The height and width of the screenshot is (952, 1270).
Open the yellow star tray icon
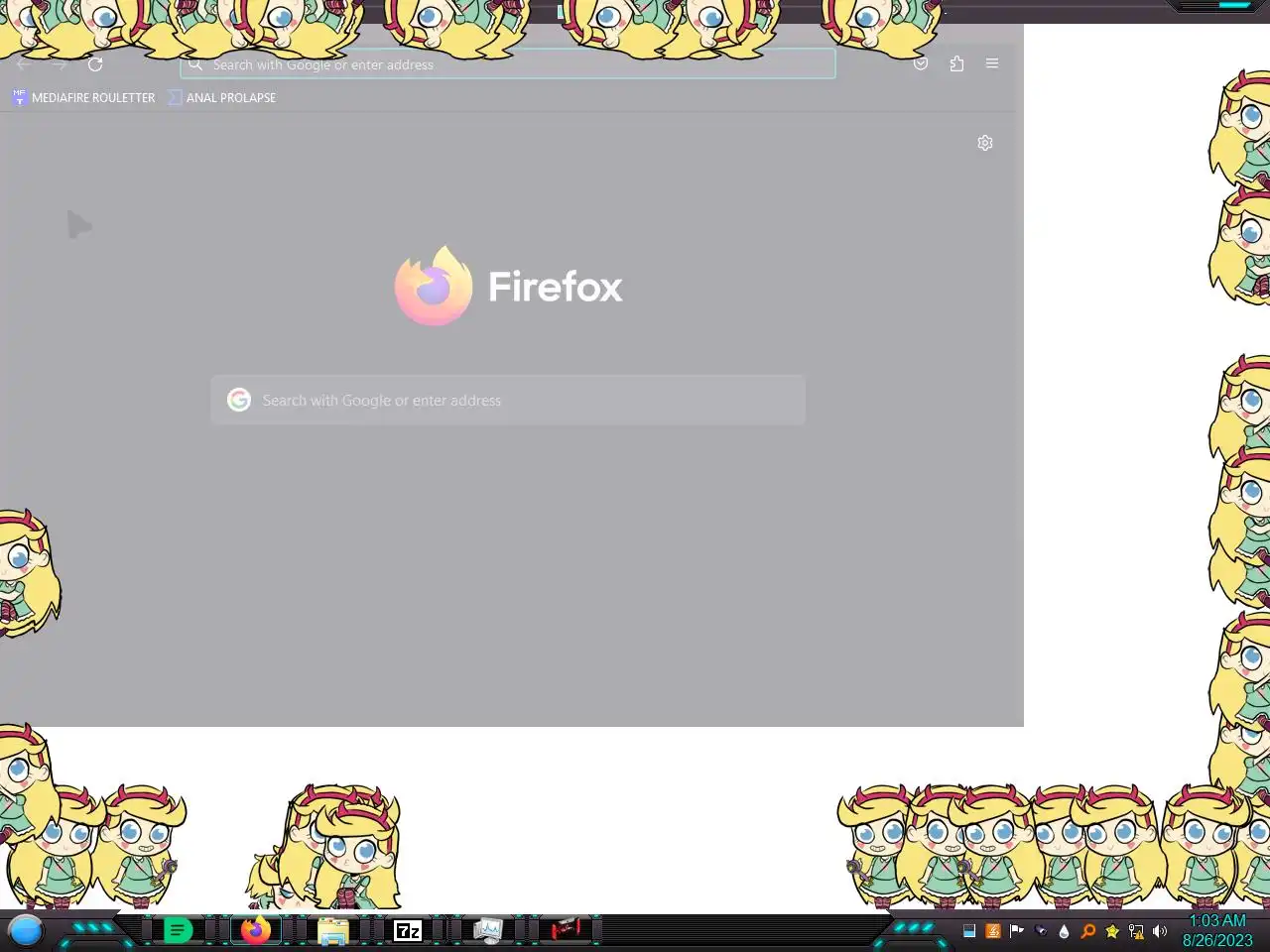(1112, 931)
